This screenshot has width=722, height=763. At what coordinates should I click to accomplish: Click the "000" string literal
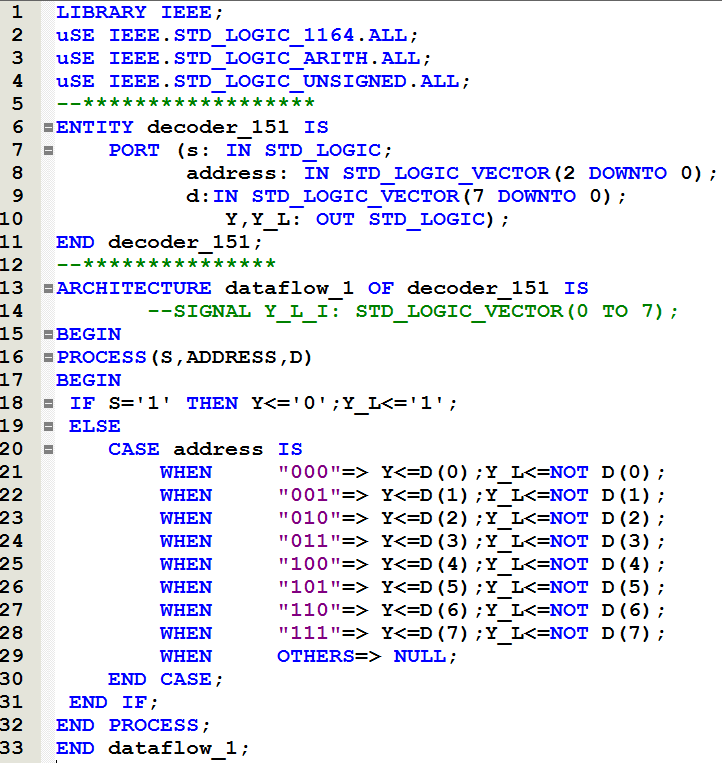(309, 472)
